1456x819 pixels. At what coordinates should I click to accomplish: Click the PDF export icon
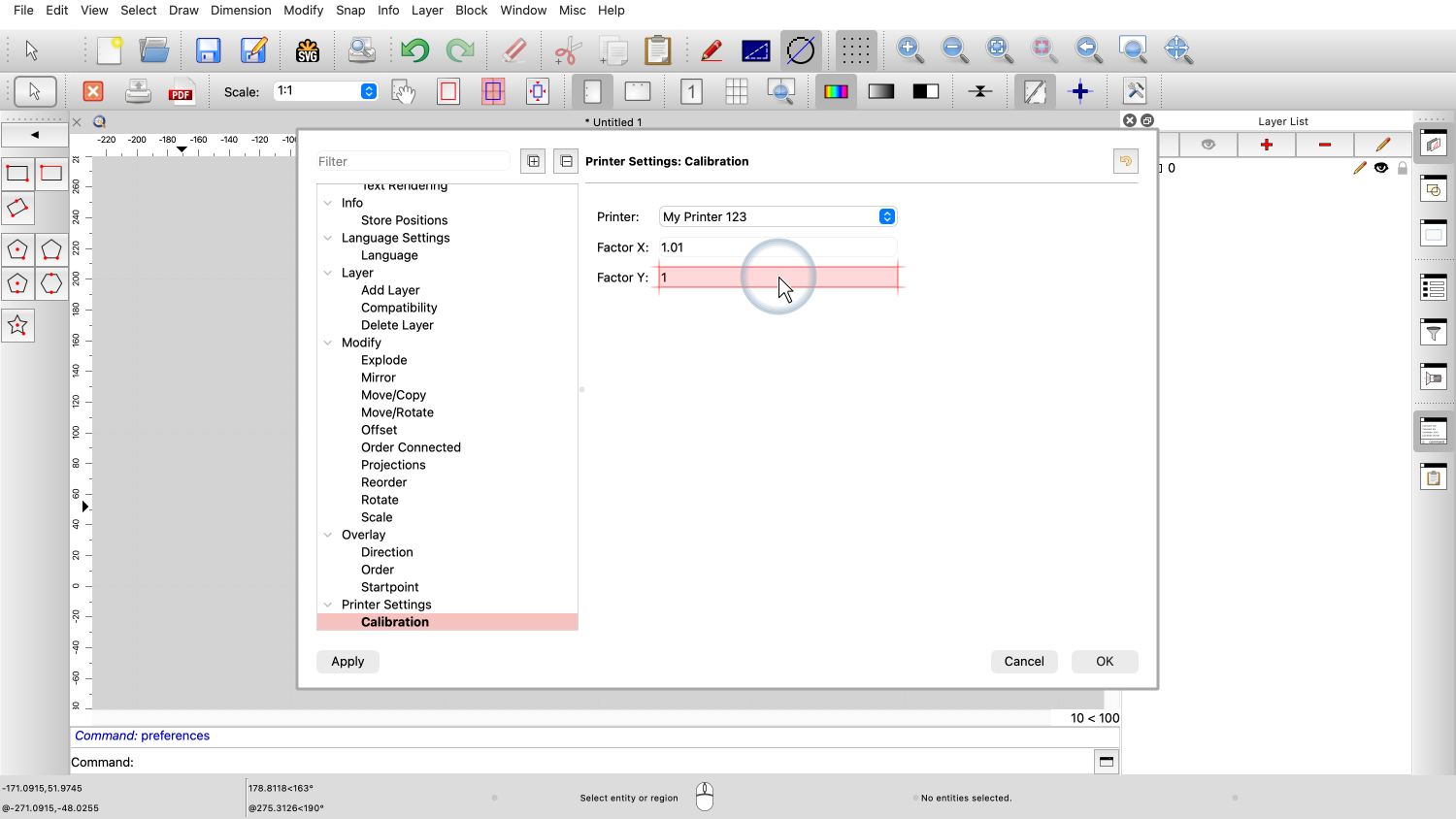click(x=181, y=92)
